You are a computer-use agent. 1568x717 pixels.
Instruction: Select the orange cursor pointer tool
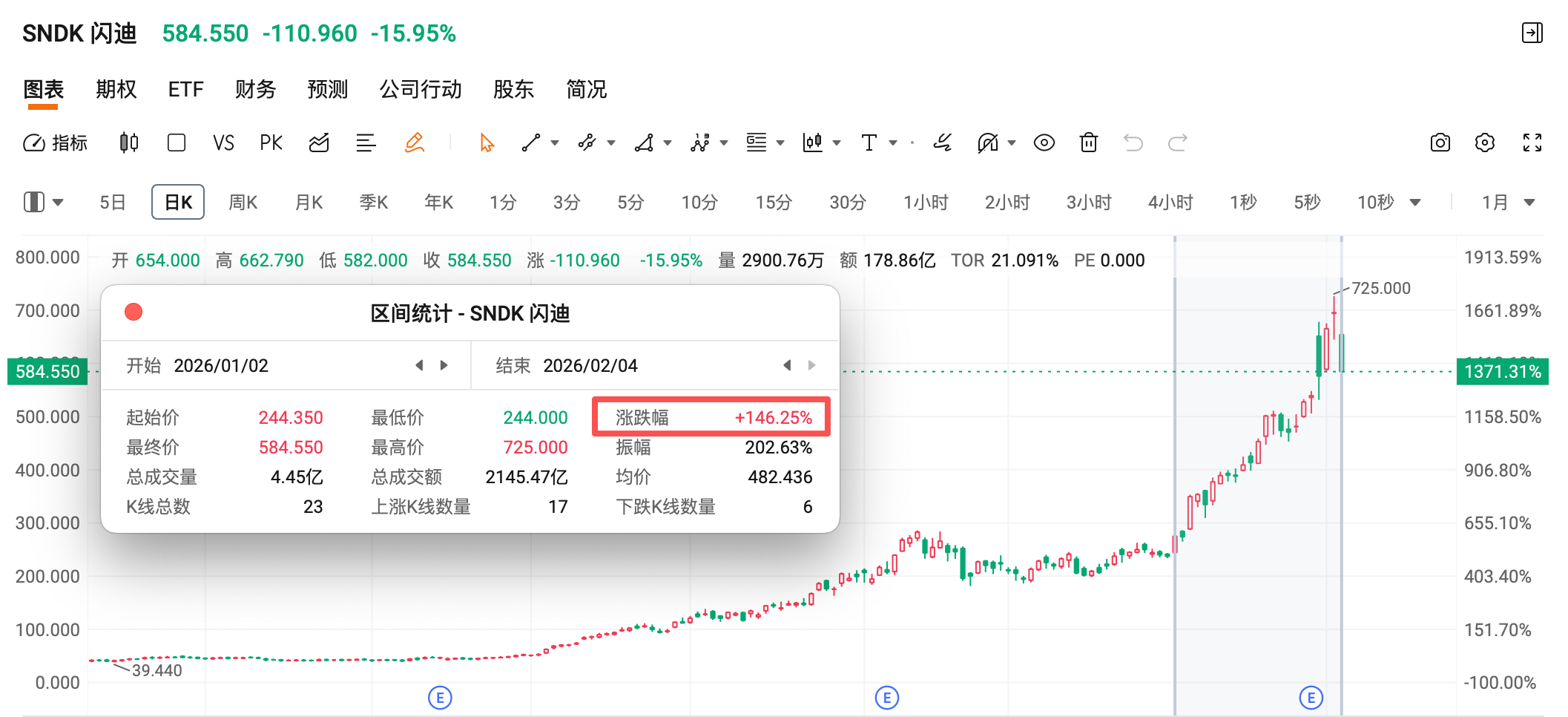(487, 143)
